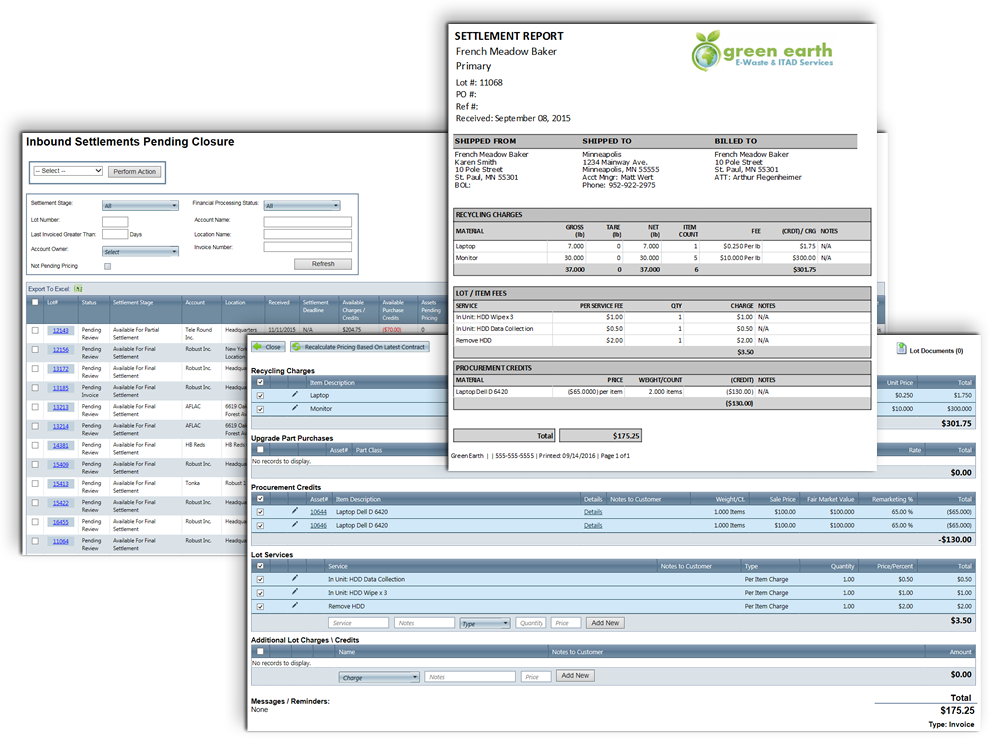Edit the Remove HDD service row
989x738 pixels.
[x=295, y=606]
